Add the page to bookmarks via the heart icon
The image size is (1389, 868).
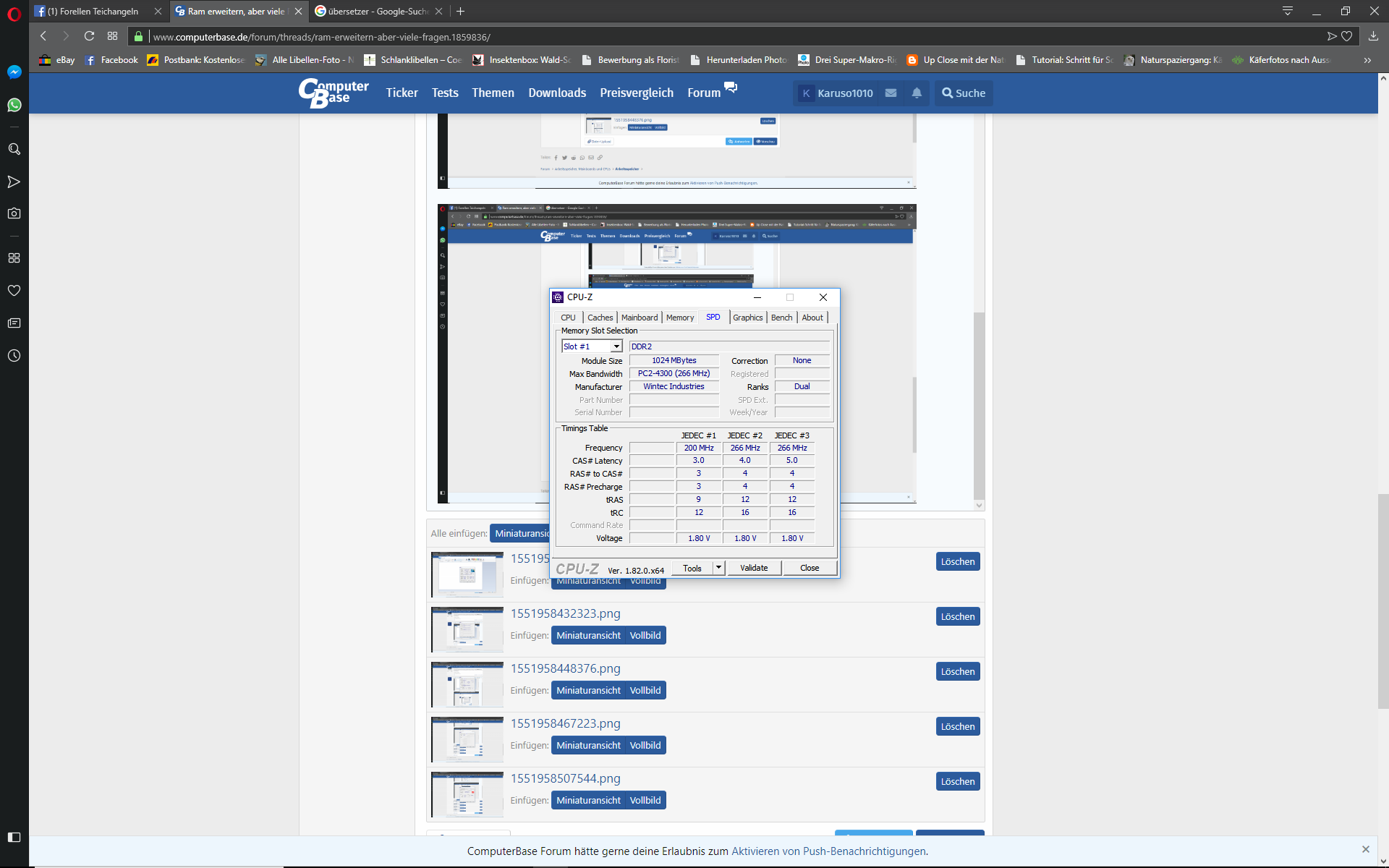pos(1346,36)
